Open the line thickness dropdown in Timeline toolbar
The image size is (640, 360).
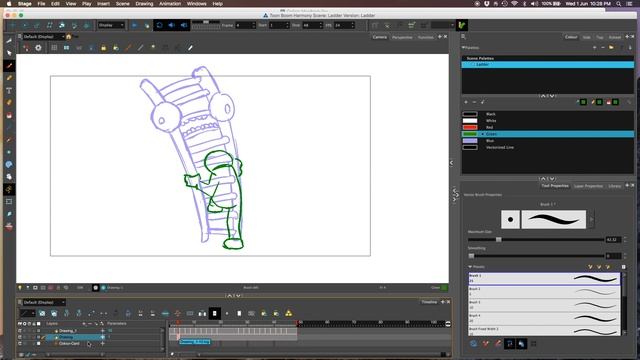coord(28,313)
